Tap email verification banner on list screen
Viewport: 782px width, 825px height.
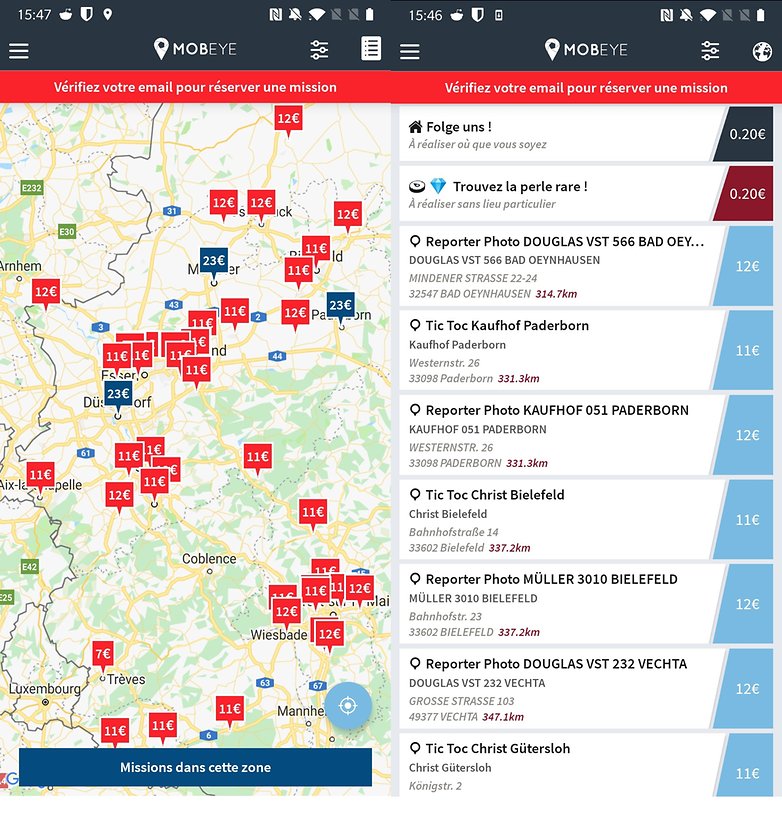tap(586, 87)
